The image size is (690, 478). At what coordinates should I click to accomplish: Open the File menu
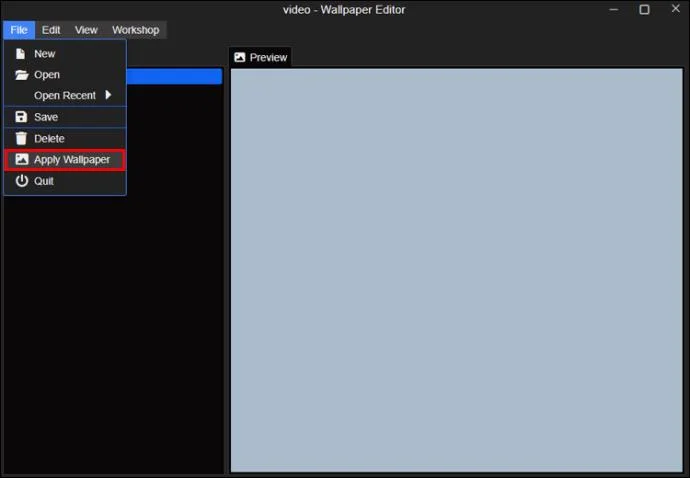(19, 30)
